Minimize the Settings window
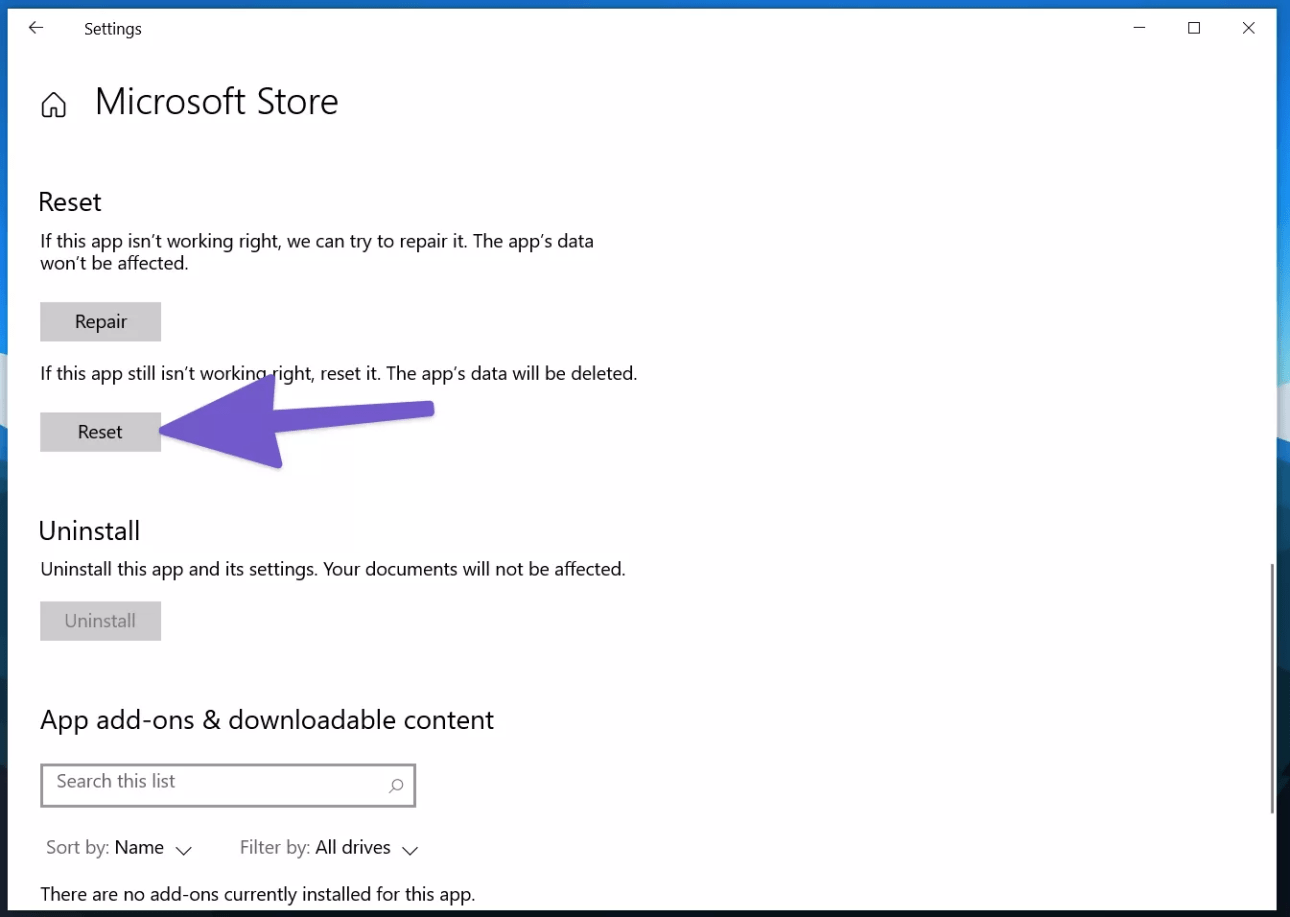1290x917 pixels. pos(1139,29)
